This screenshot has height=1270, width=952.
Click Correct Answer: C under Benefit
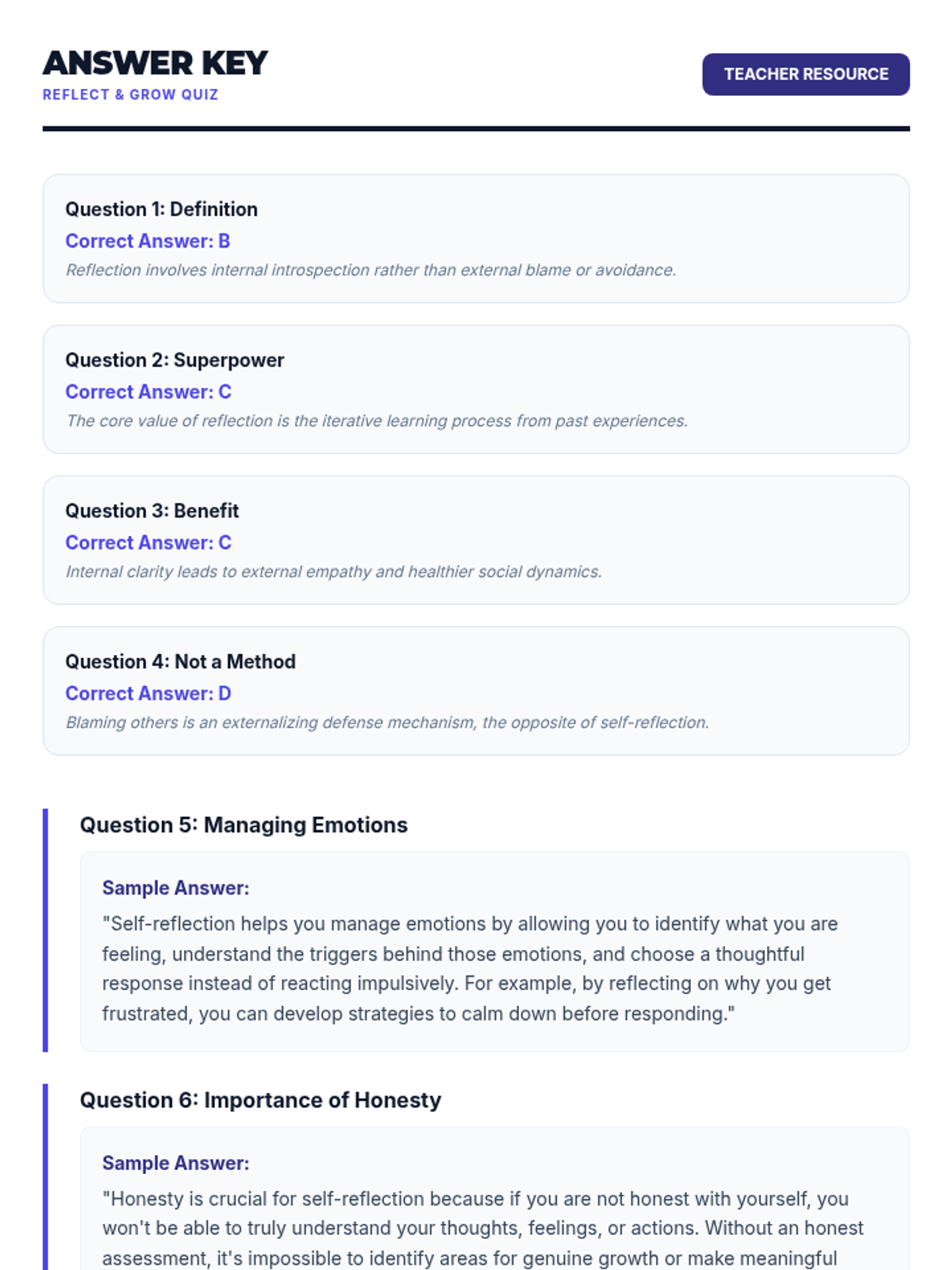tap(148, 543)
